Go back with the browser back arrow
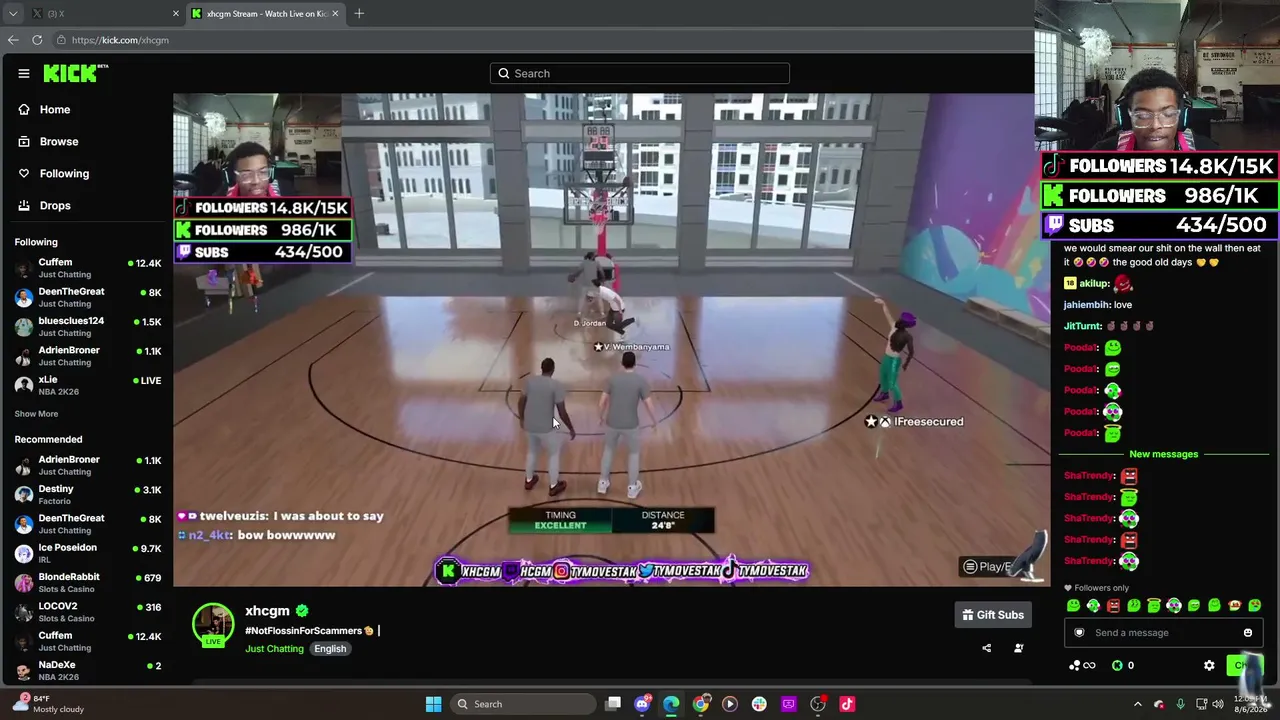1280x720 pixels. coord(13,40)
